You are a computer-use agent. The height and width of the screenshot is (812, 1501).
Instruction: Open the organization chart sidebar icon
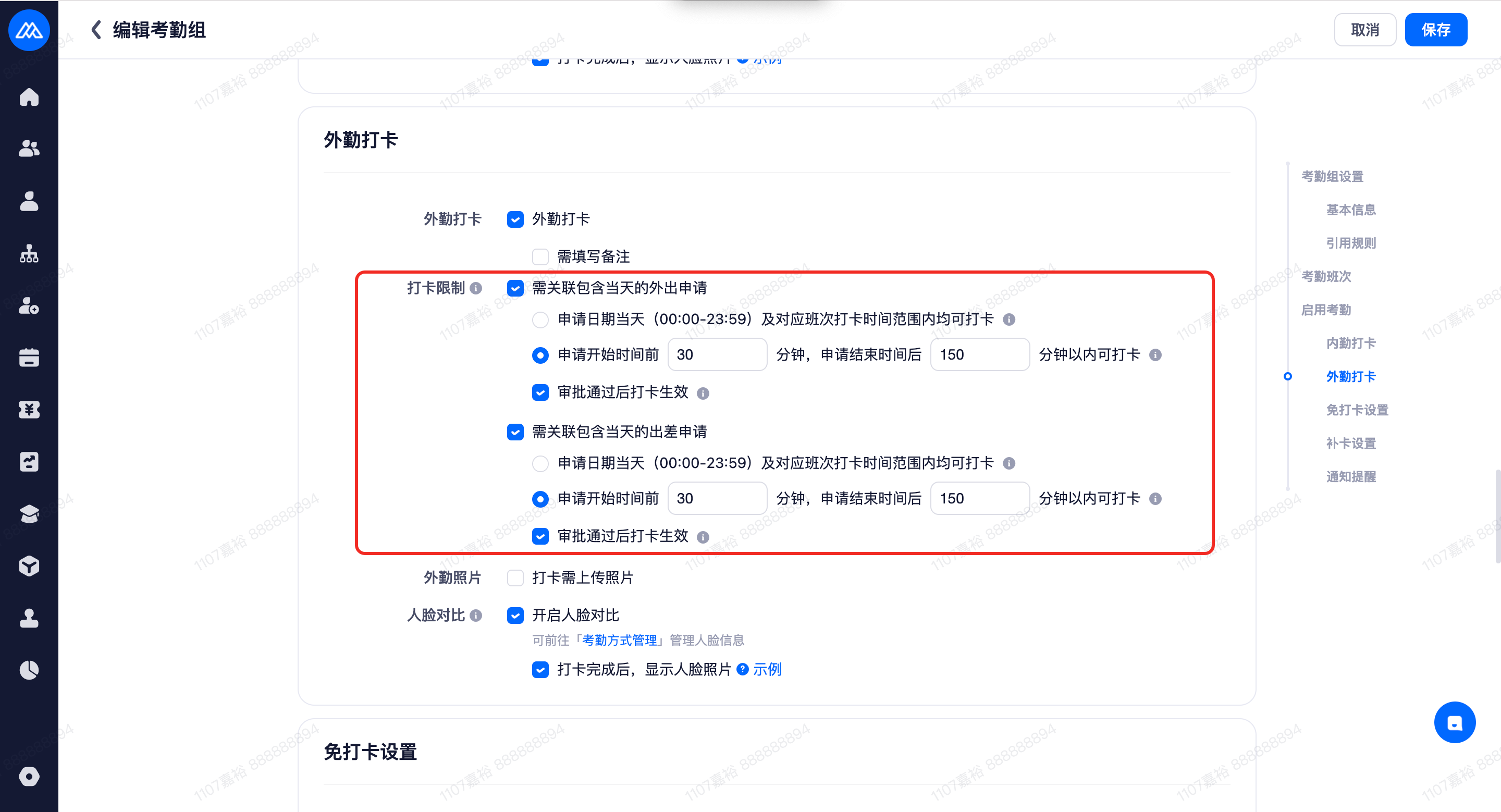pos(29,253)
